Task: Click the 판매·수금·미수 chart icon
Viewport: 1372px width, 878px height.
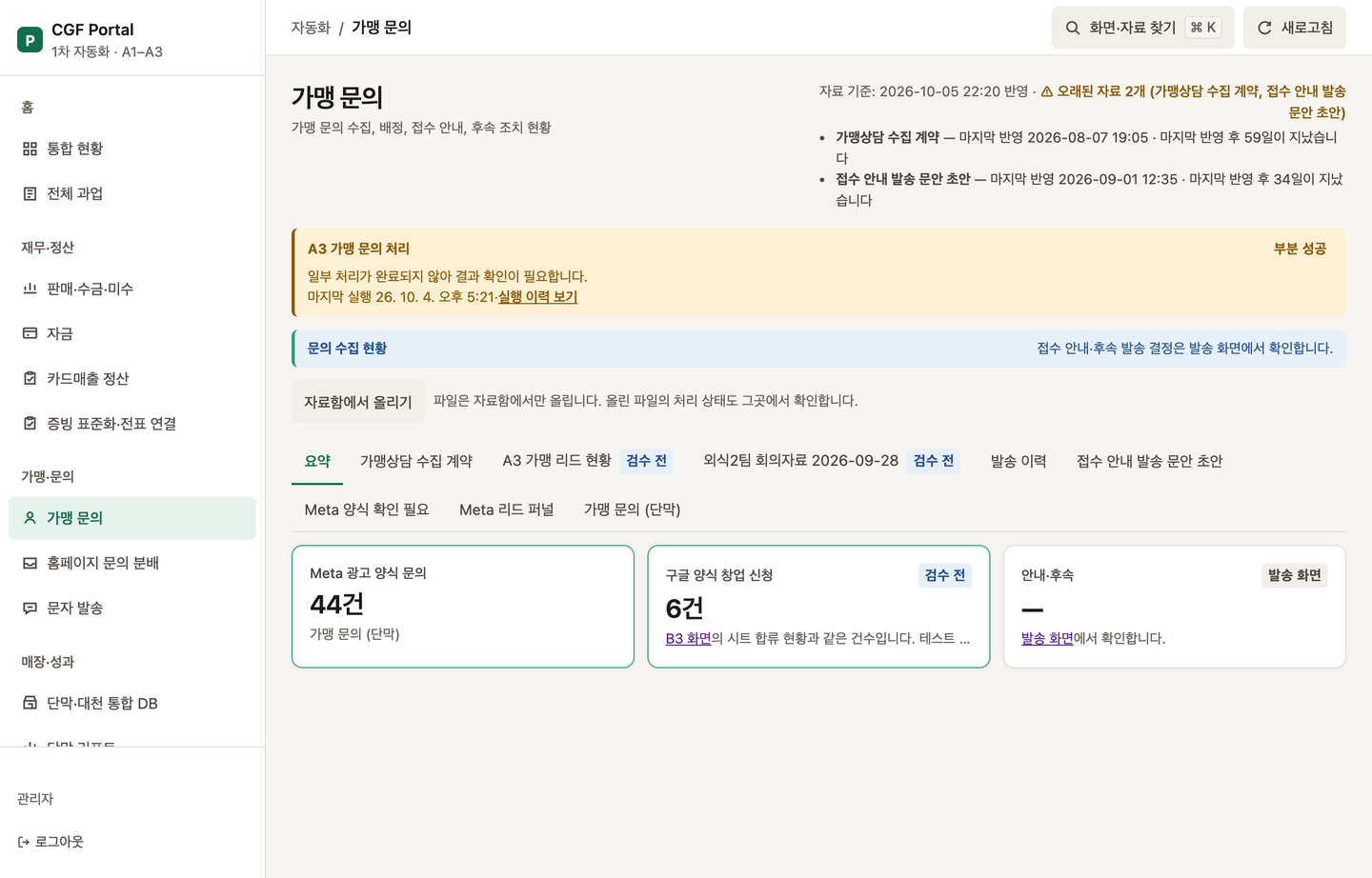Action: (x=30, y=289)
